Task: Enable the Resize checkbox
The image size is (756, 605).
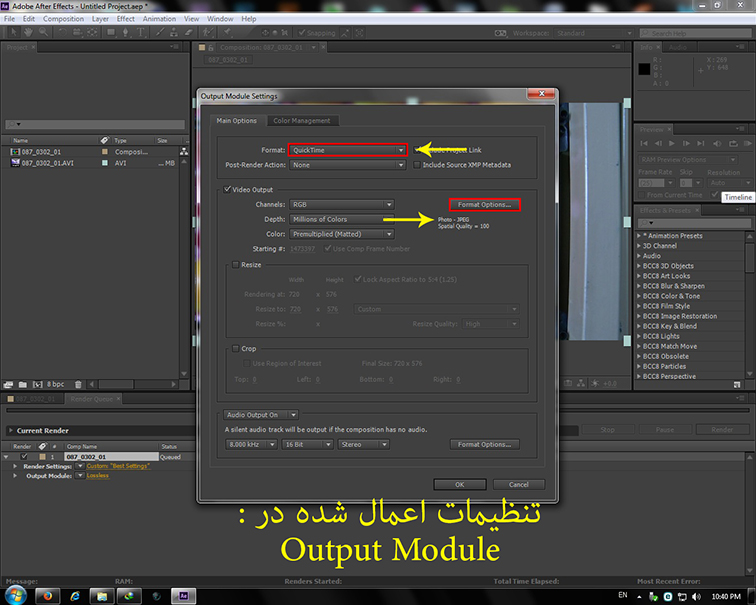Action: [236, 264]
